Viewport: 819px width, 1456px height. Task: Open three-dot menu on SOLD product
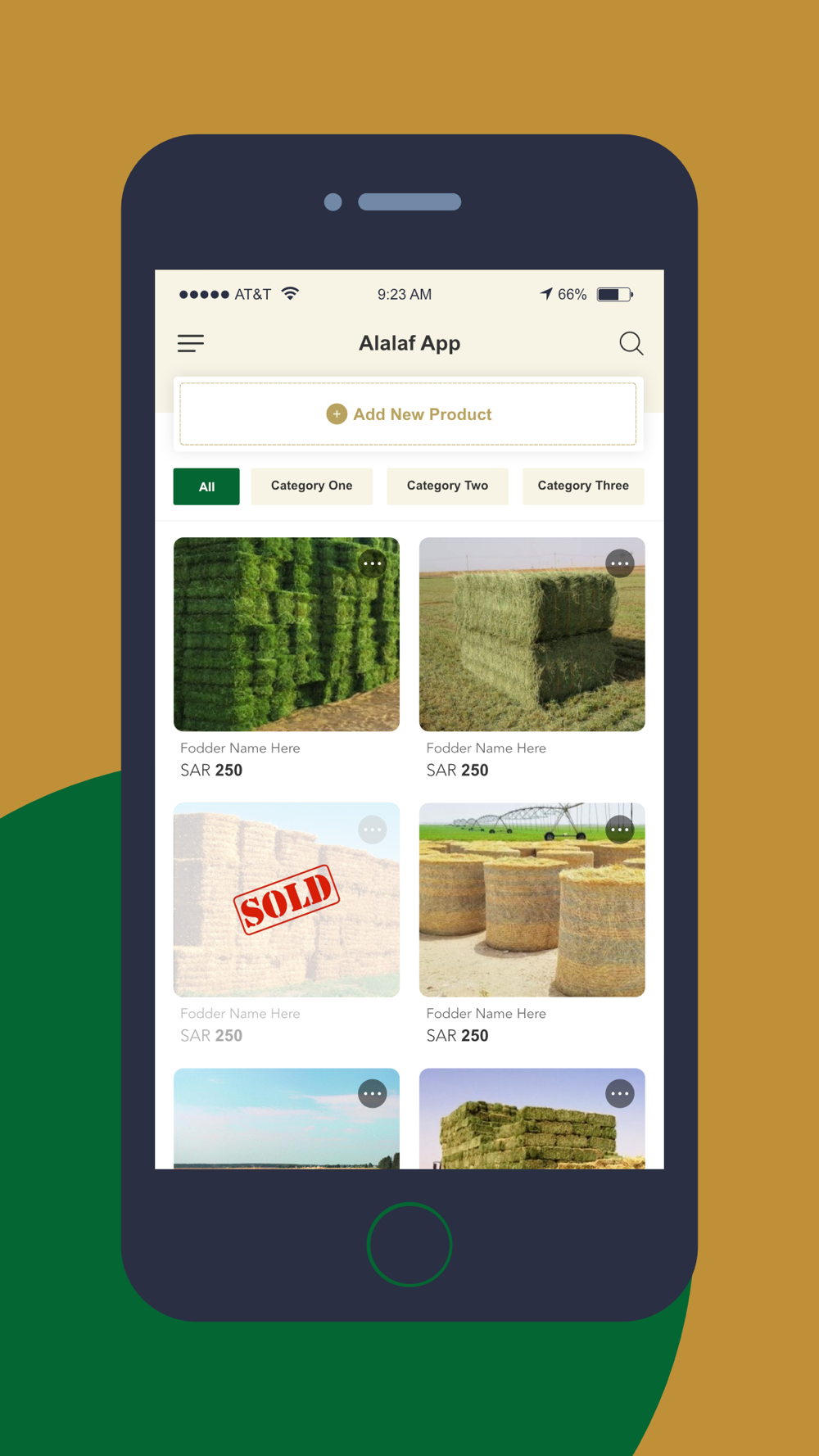373,830
